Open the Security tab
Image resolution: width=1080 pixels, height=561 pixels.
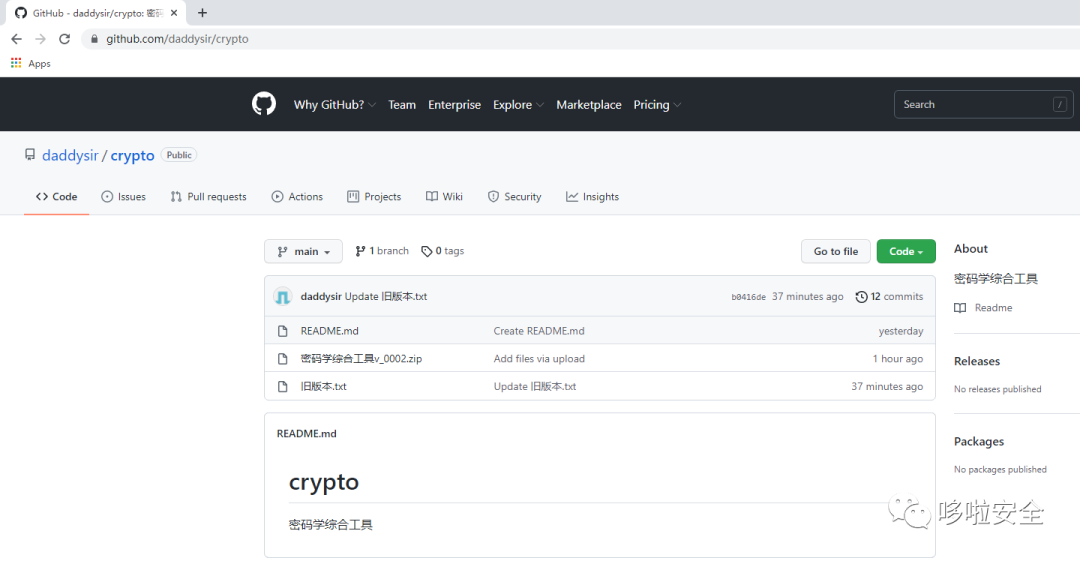[x=515, y=196]
